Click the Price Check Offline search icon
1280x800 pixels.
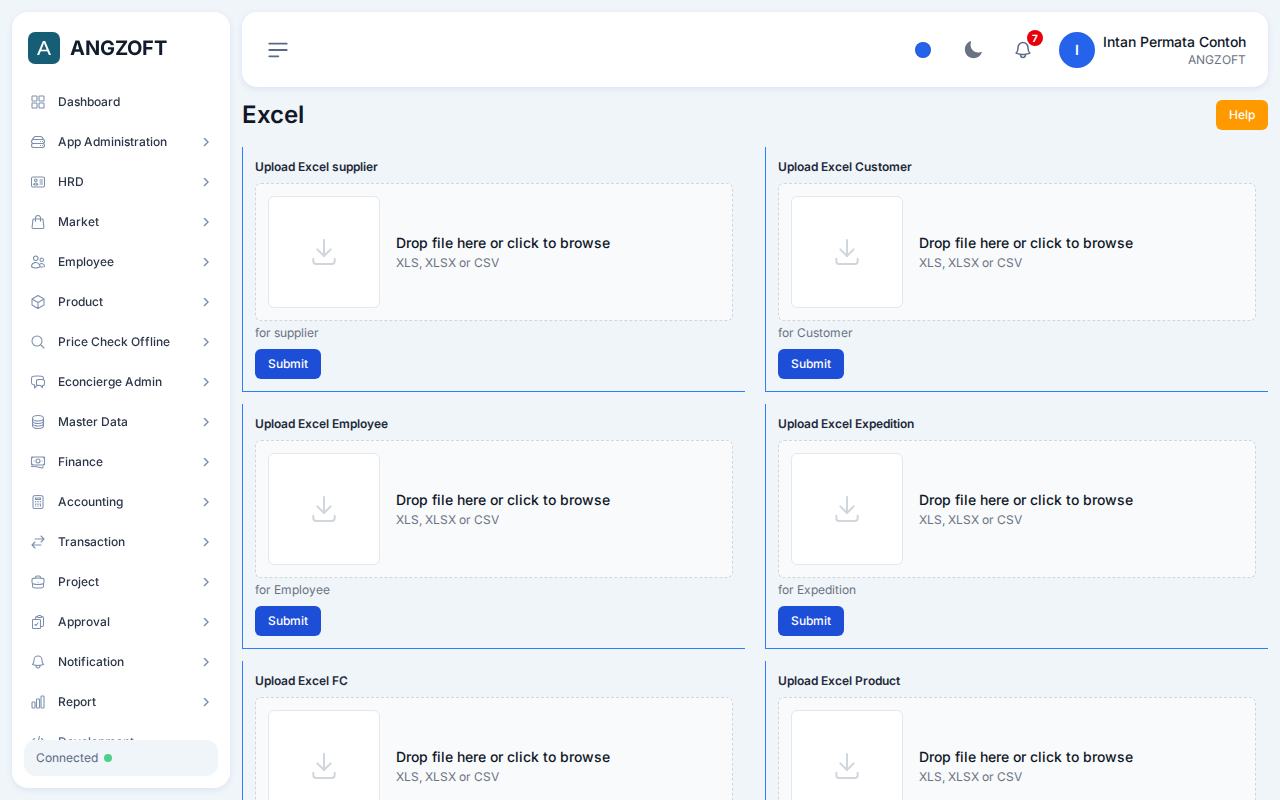(x=38, y=342)
